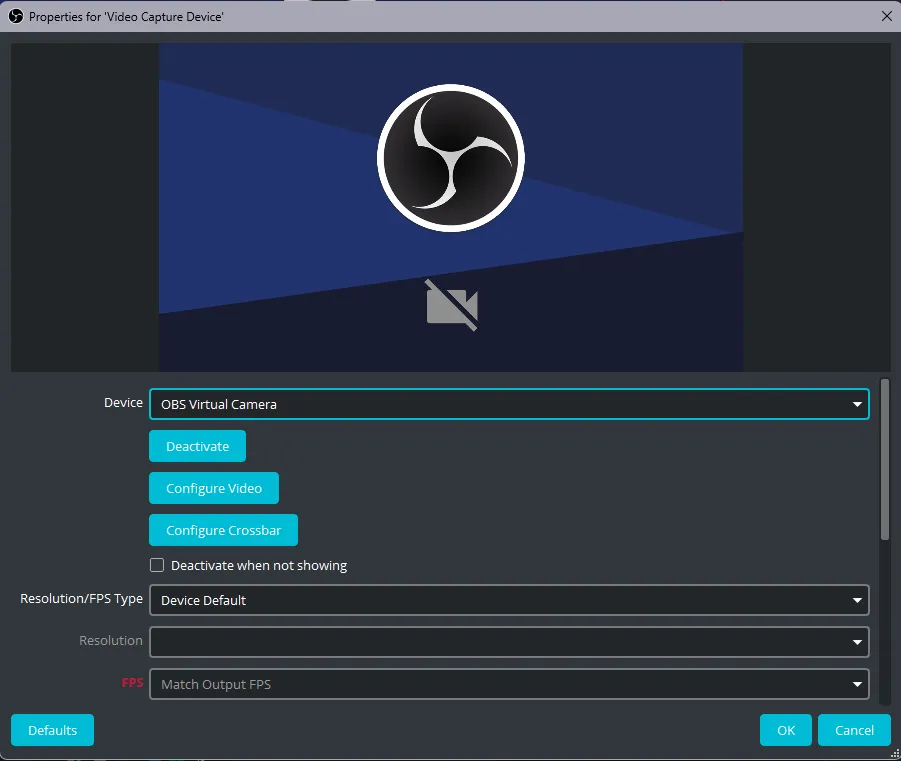The width and height of the screenshot is (901, 761).
Task: Click the crossed-out camera icon in the preview
Action: tap(451, 305)
